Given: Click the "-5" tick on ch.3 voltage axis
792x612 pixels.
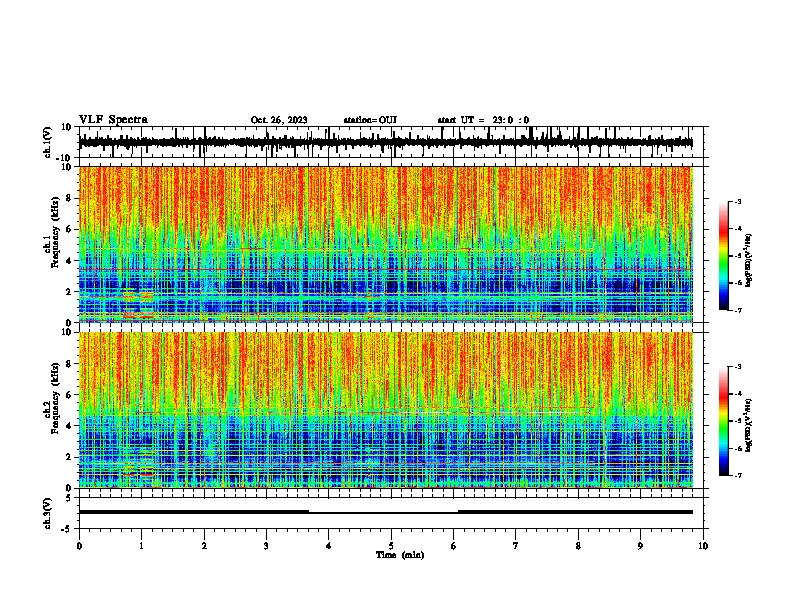Looking at the screenshot, I should tap(67, 529).
